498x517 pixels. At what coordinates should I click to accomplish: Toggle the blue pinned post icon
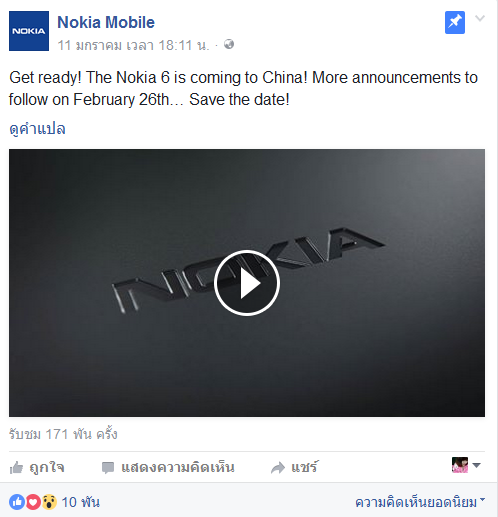pos(455,23)
